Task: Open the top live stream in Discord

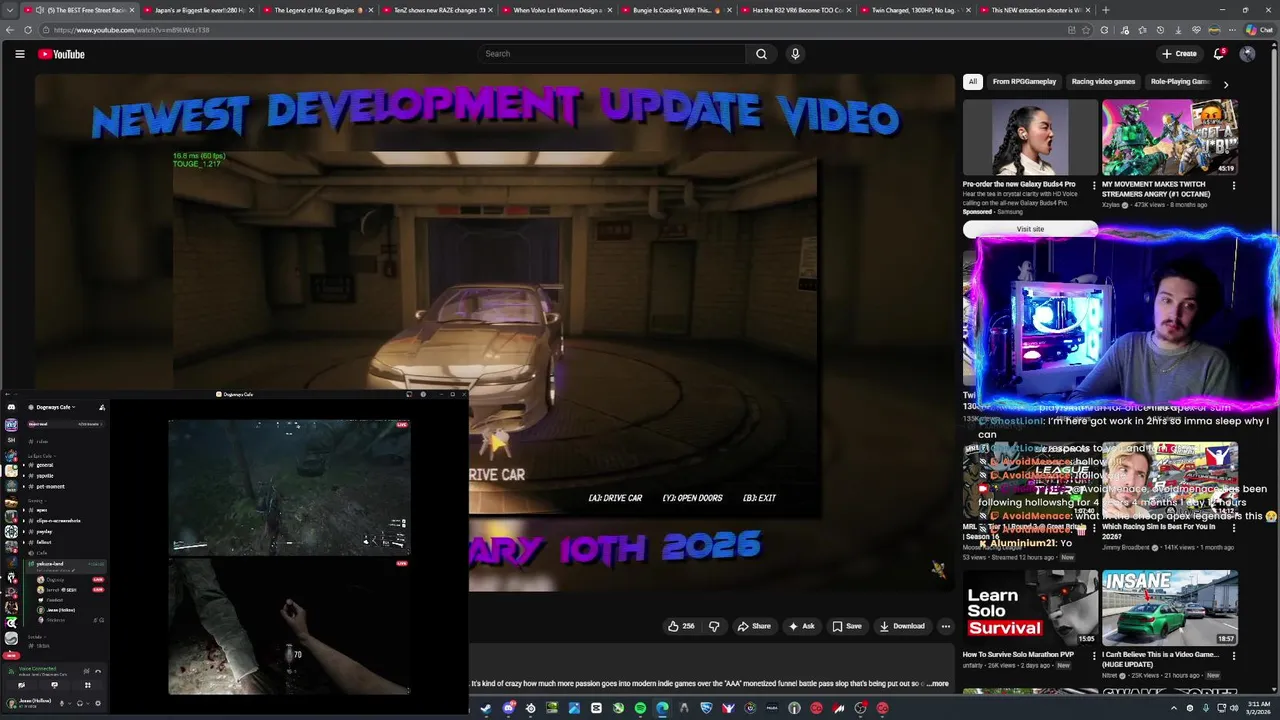Action: [289, 487]
